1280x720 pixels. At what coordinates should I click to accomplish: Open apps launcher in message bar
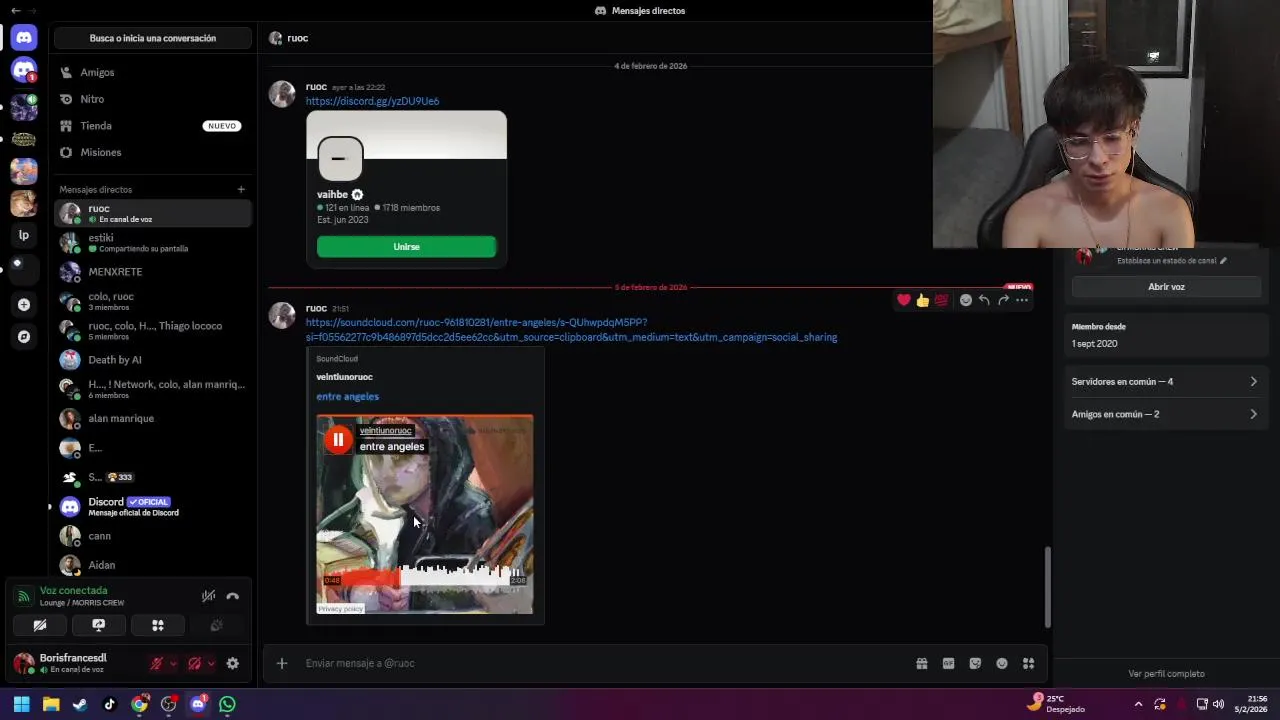(1028, 663)
